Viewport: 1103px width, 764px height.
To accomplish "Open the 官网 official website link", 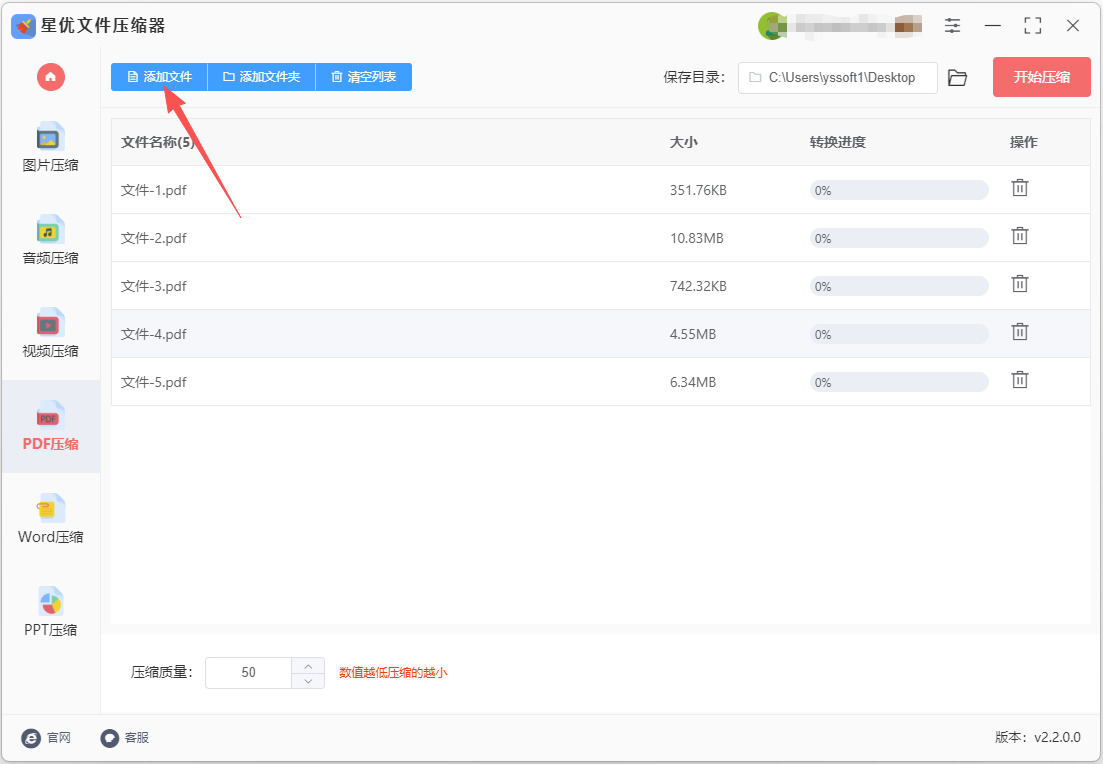I will tap(46, 737).
